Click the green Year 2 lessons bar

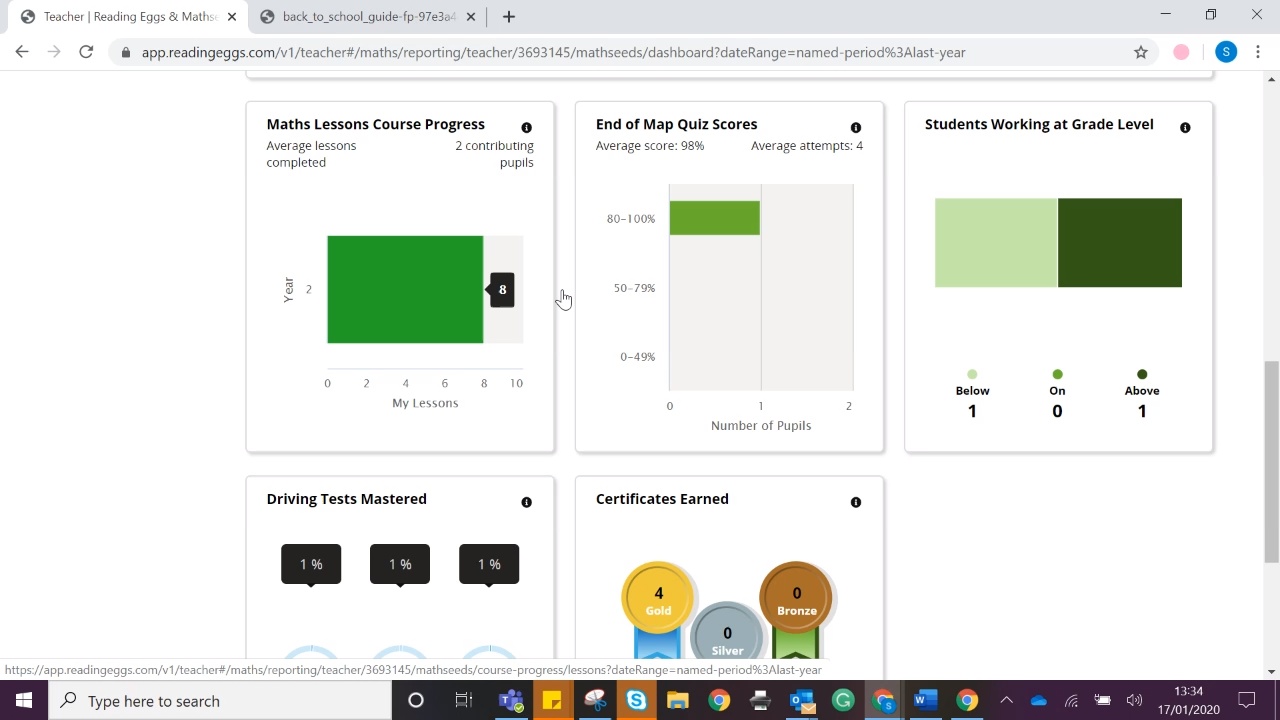coord(405,289)
